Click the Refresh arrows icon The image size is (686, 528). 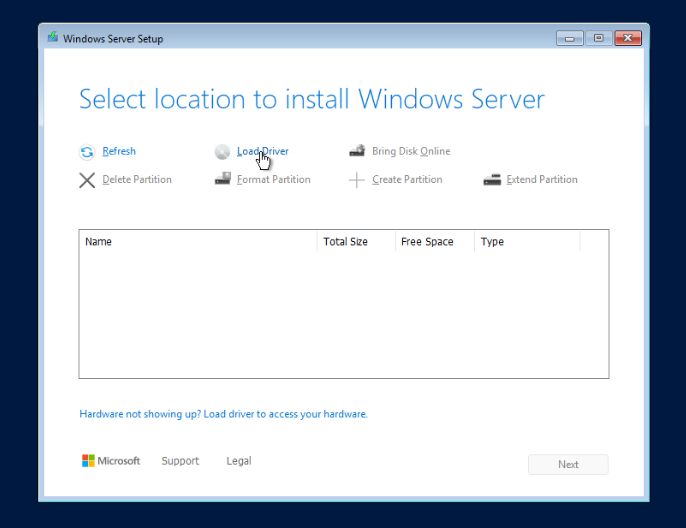(87, 152)
